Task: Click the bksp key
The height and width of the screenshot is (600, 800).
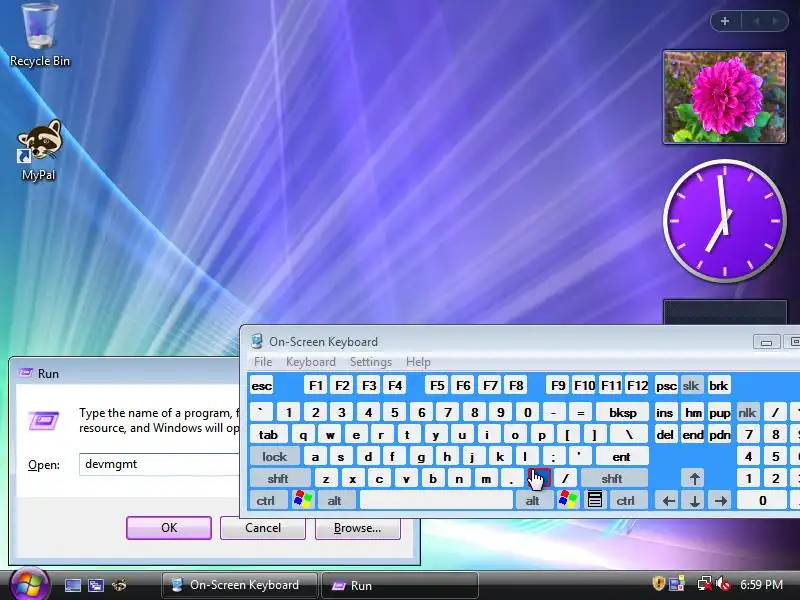Action: pos(622,413)
